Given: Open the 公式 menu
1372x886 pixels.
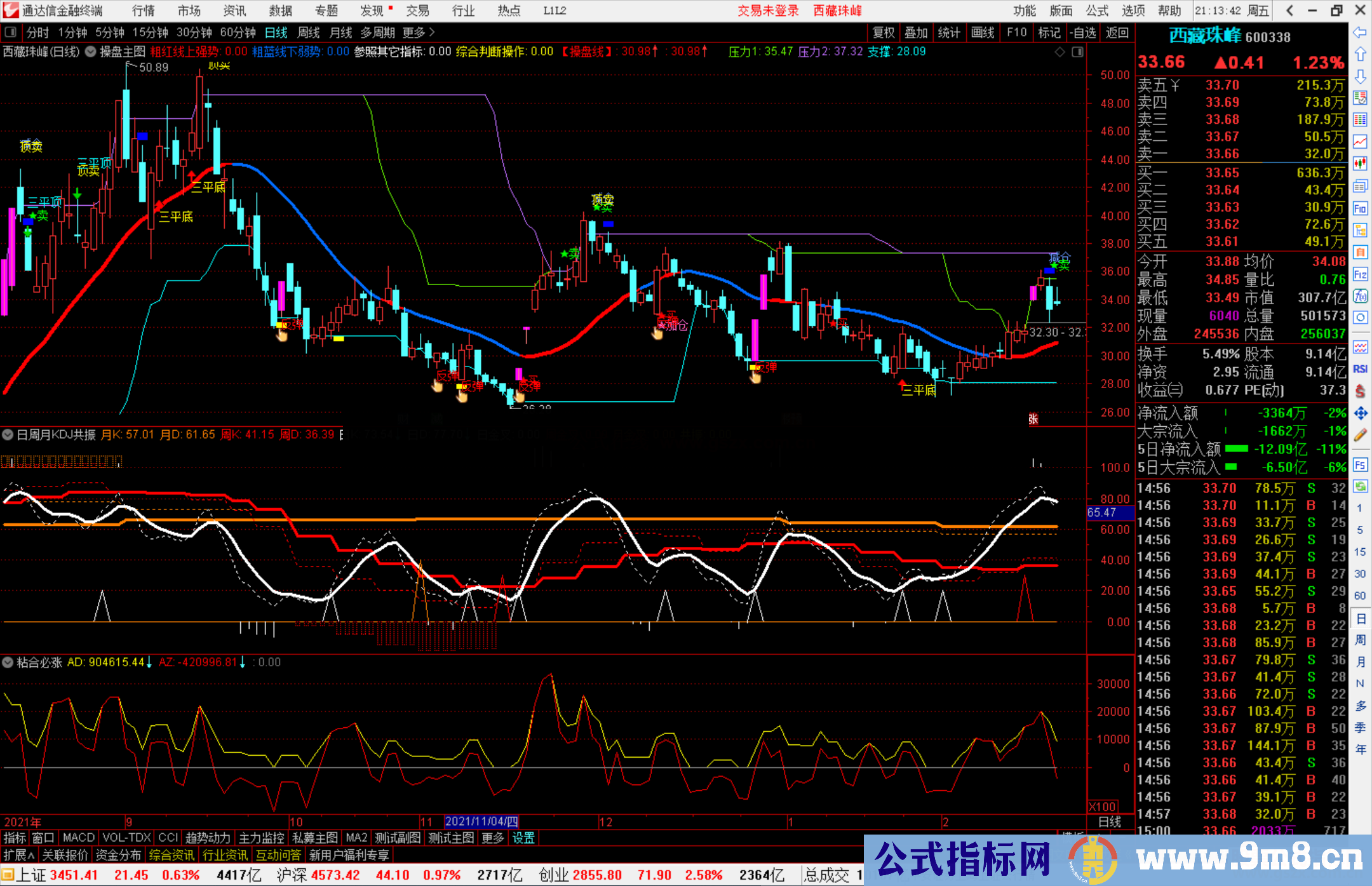Looking at the screenshot, I should pyautogui.click(x=1097, y=11).
